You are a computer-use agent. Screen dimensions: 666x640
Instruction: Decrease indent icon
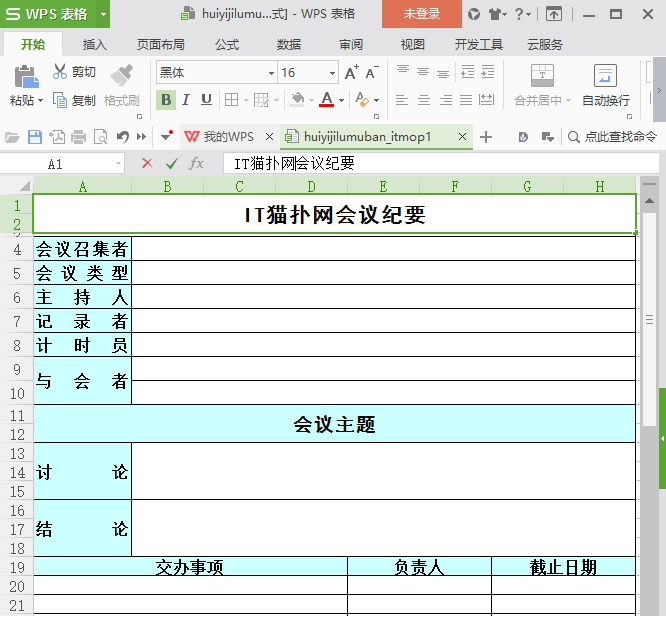[x=467, y=72]
